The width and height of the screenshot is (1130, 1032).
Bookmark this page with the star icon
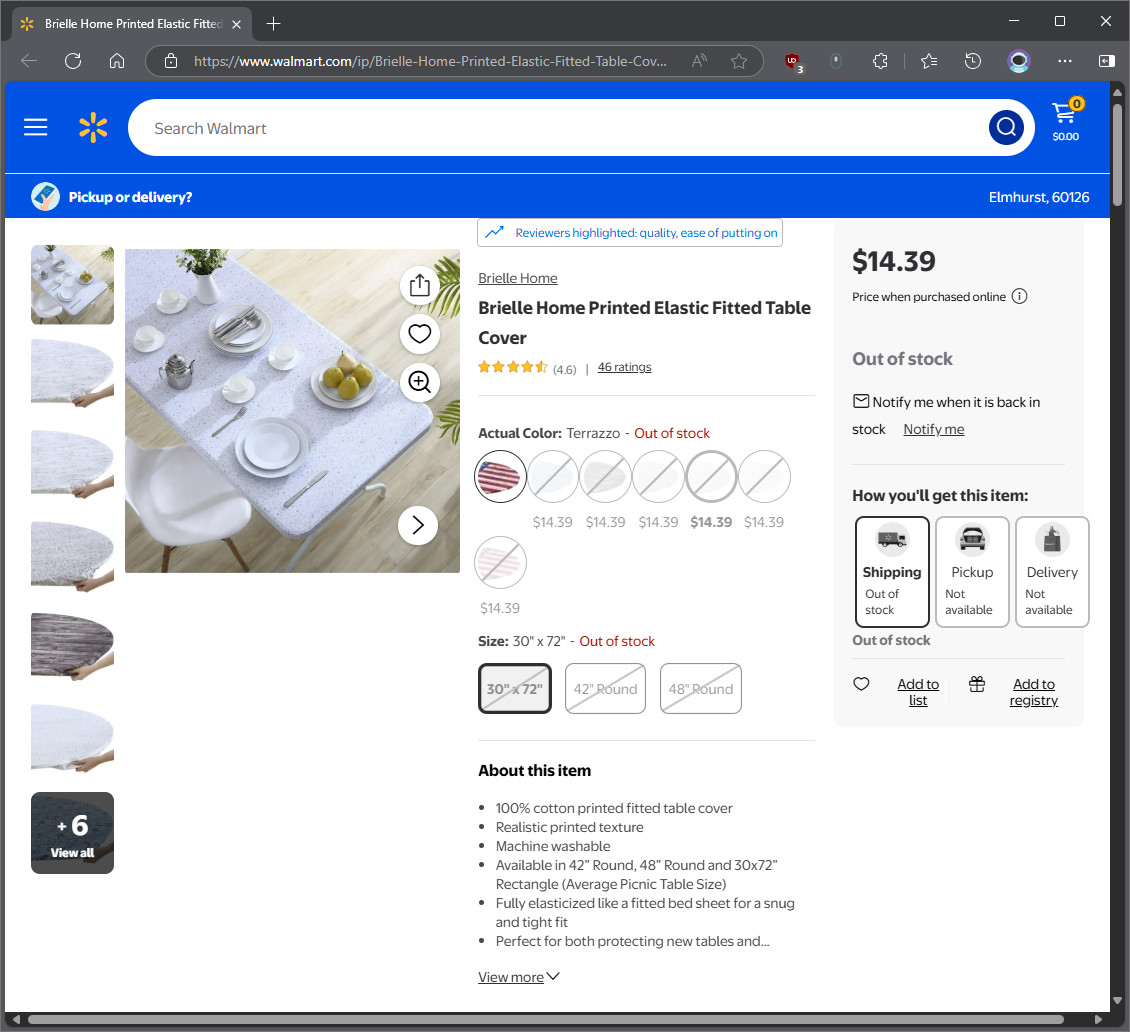pos(739,61)
